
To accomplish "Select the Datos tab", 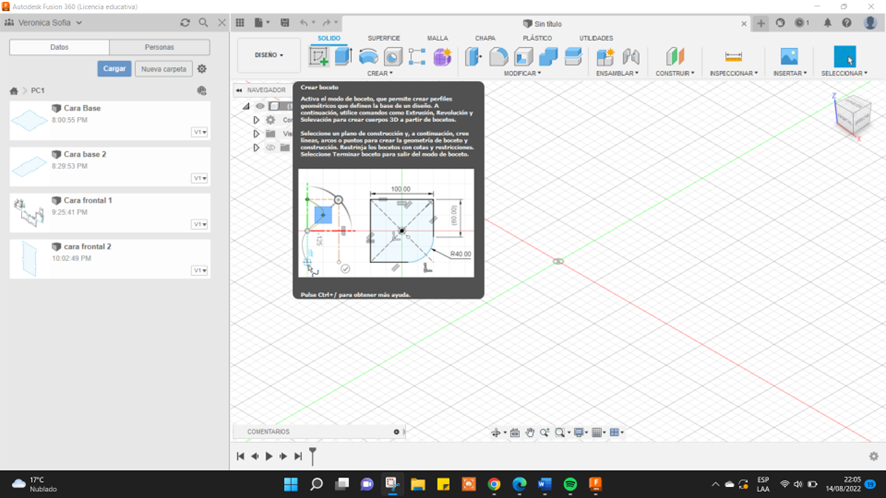I will (x=59, y=47).
